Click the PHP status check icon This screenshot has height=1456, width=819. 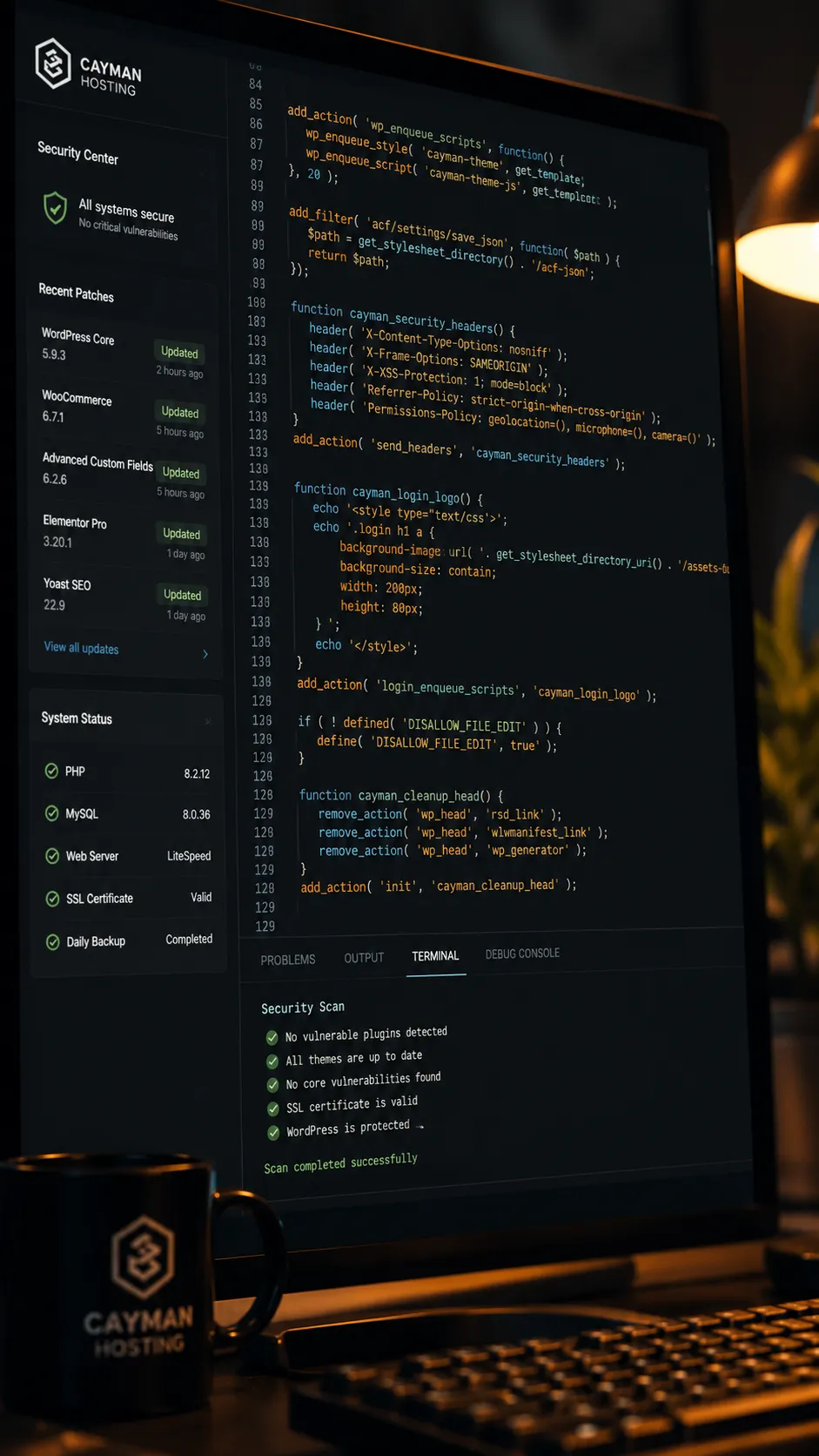click(51, 771)
